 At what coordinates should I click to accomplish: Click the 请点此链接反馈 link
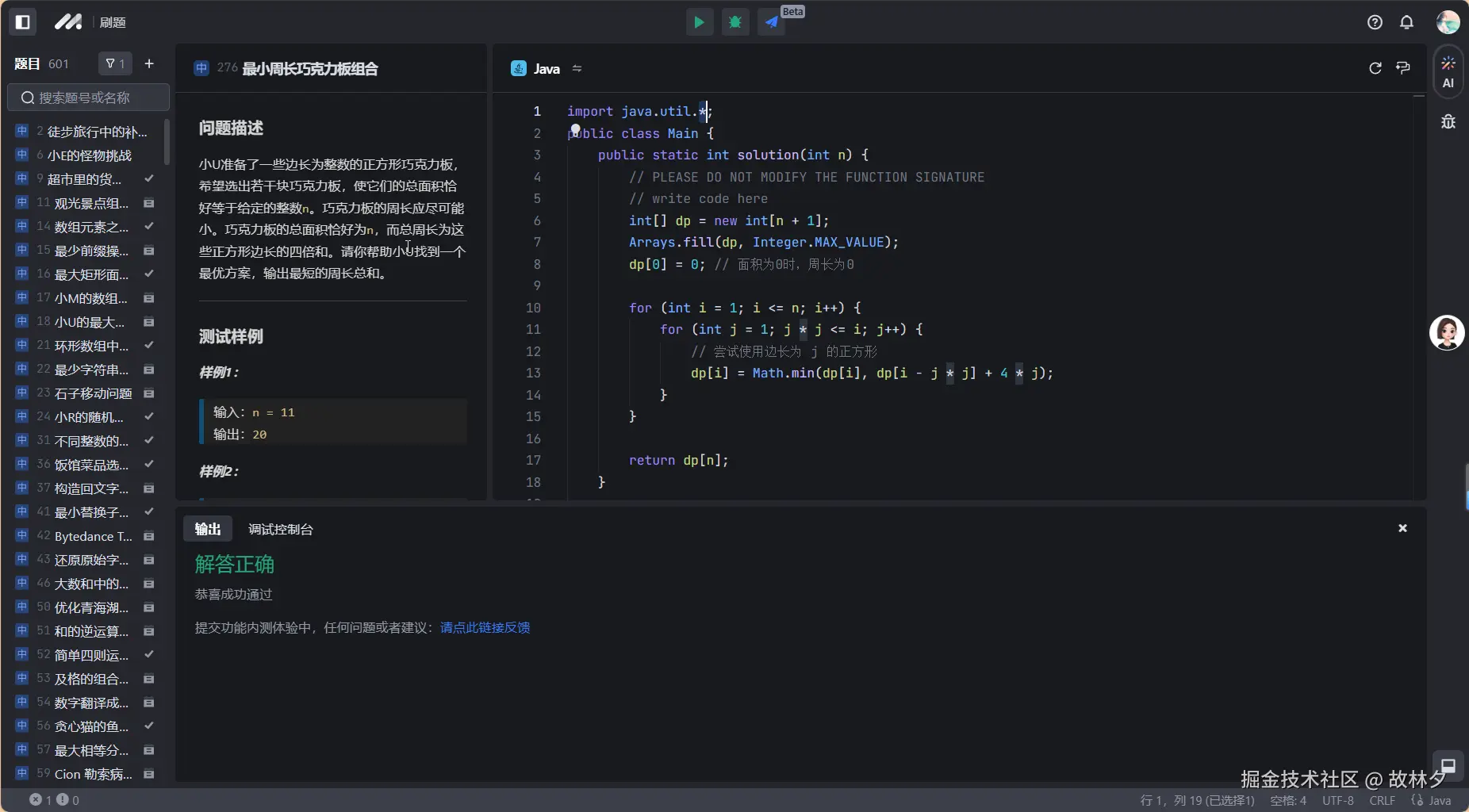click(x=485, y=627)
